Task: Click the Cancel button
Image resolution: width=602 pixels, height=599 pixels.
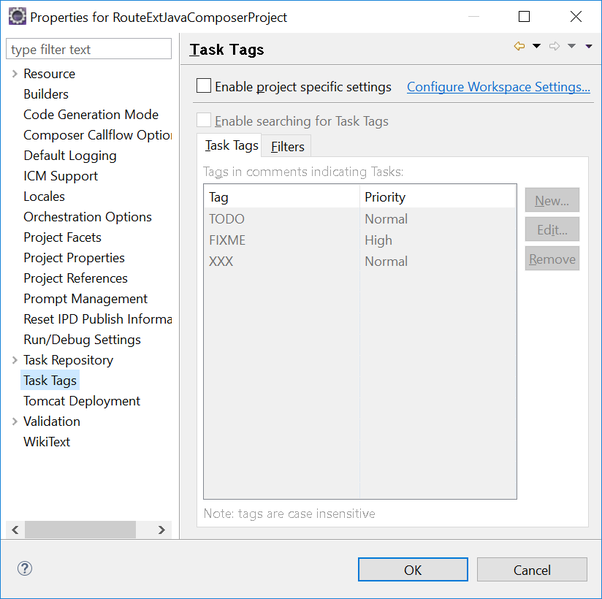Action: [532, 570]
